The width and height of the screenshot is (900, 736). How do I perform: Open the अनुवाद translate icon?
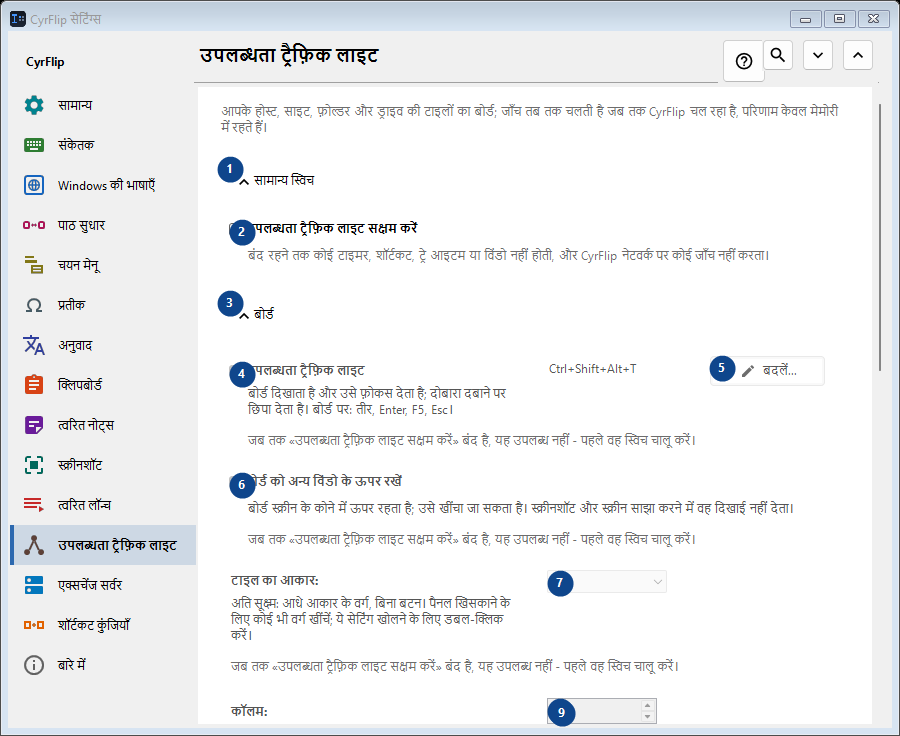tap(34, 345)
